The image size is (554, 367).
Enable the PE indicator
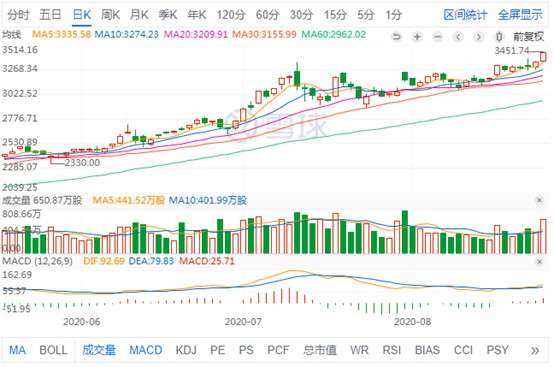218,350
